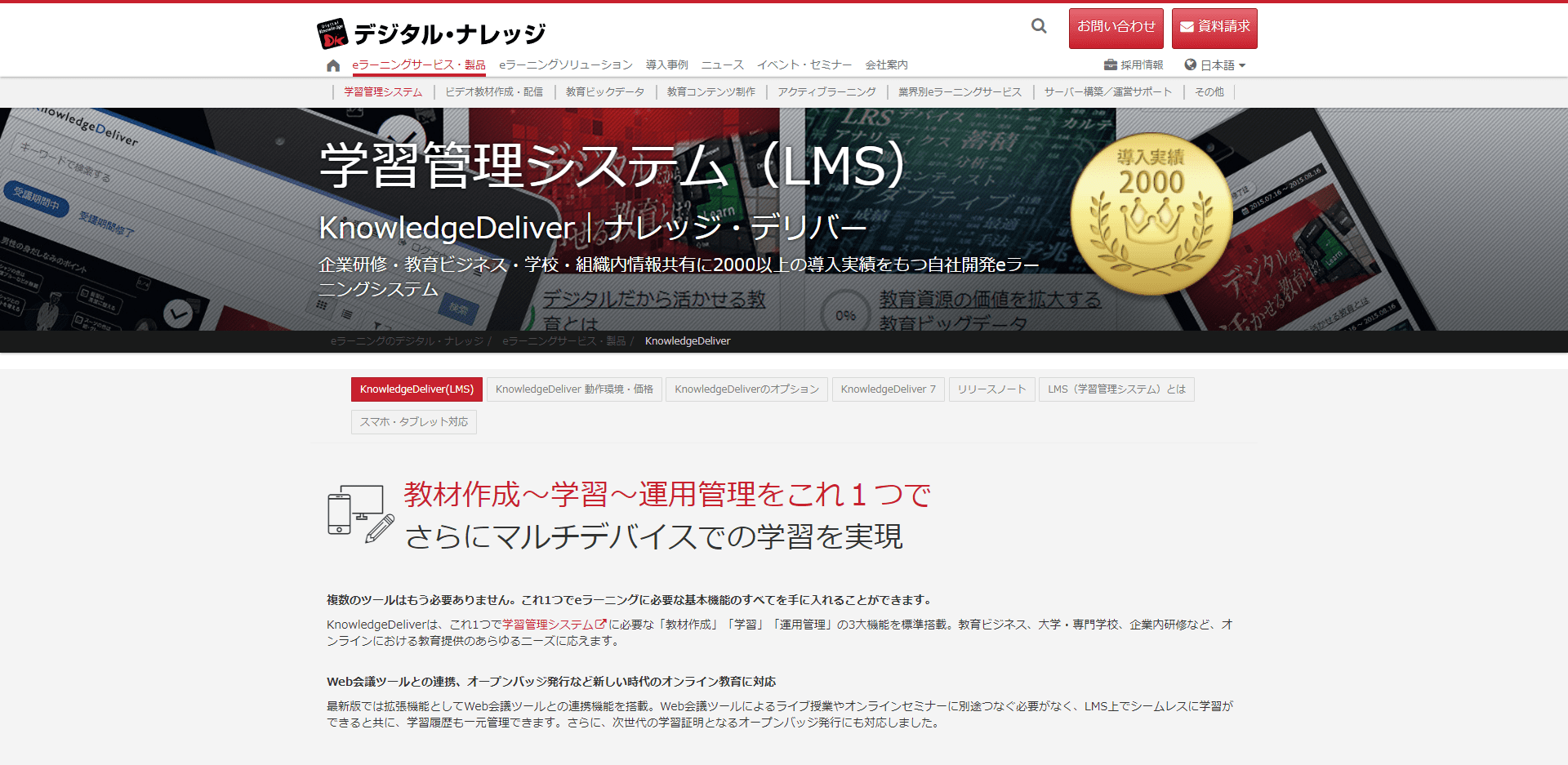Click the 資料請求 button
Viewport: 1568px width, 765px height.
click(1214, 28)
